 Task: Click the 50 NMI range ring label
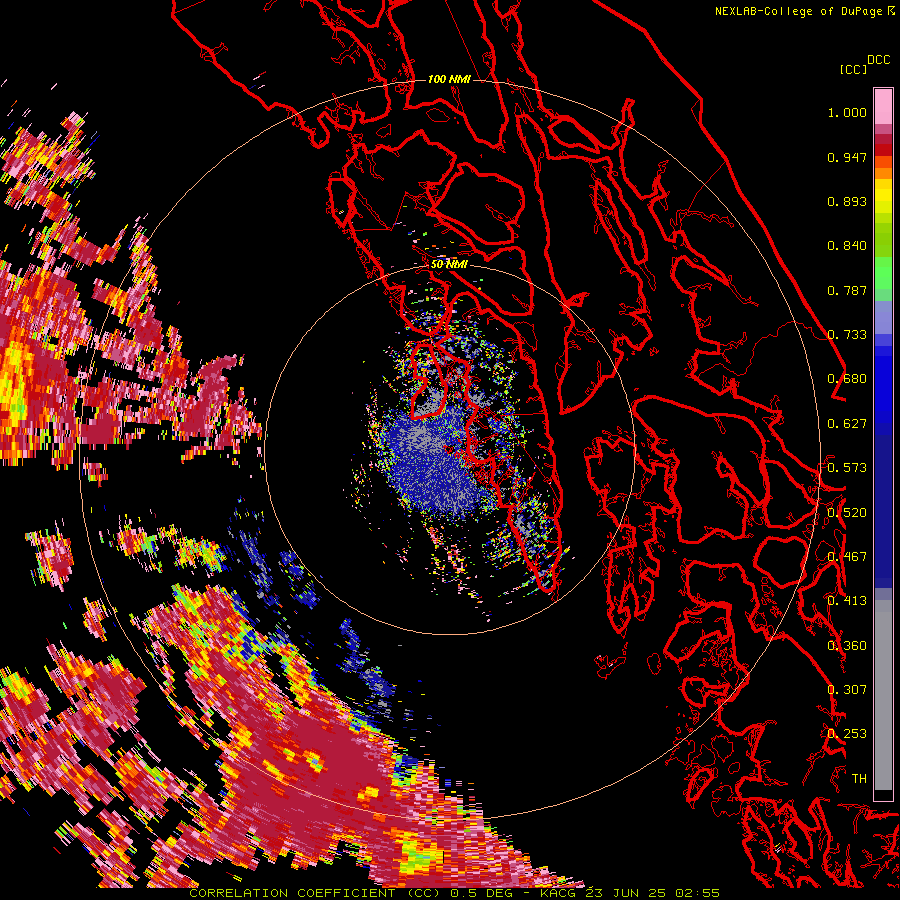point(449,265)
